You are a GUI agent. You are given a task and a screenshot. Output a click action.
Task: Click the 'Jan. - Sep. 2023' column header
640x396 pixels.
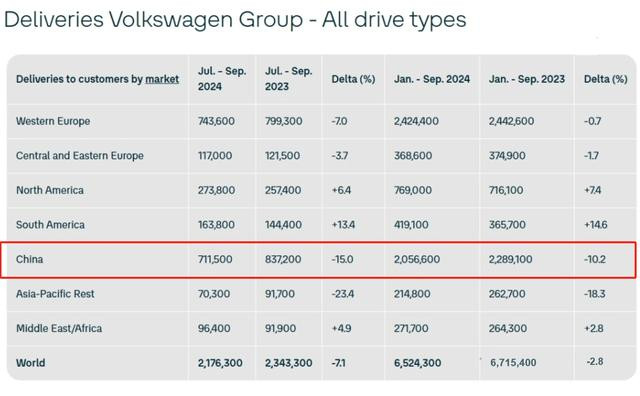[x=527, y=79]
